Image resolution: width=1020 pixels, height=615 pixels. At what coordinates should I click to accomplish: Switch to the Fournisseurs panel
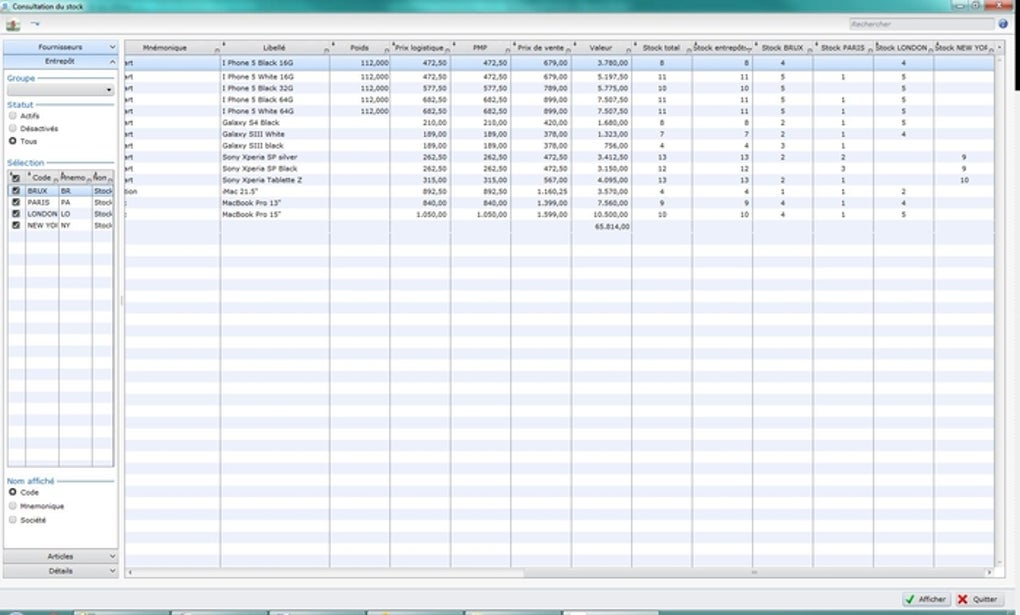pyautogui.click(x=60, y=46)
